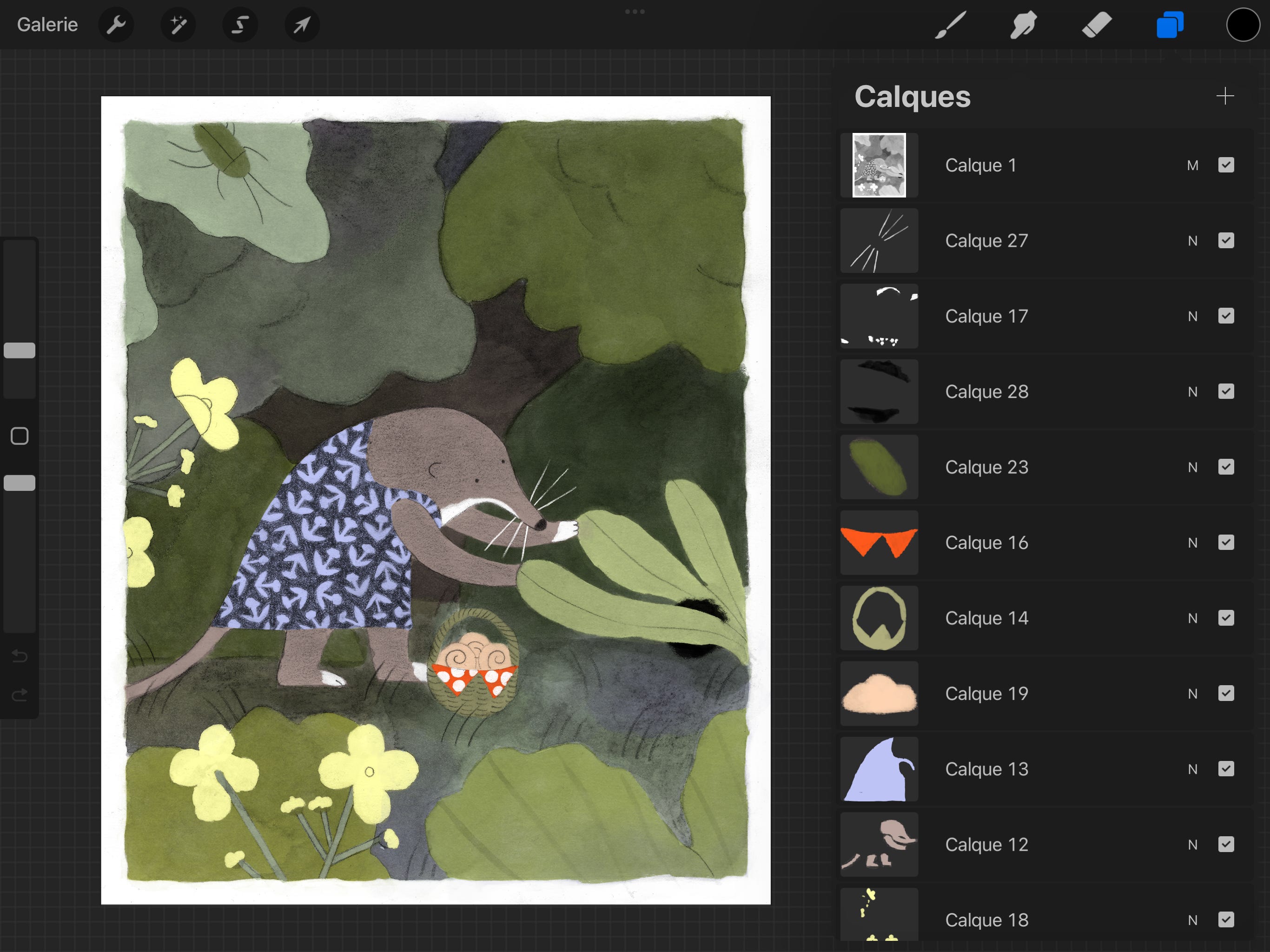
Task: Tap the square modifier button in sidebar
Action: pyautogui.click(x=20, y=436)
